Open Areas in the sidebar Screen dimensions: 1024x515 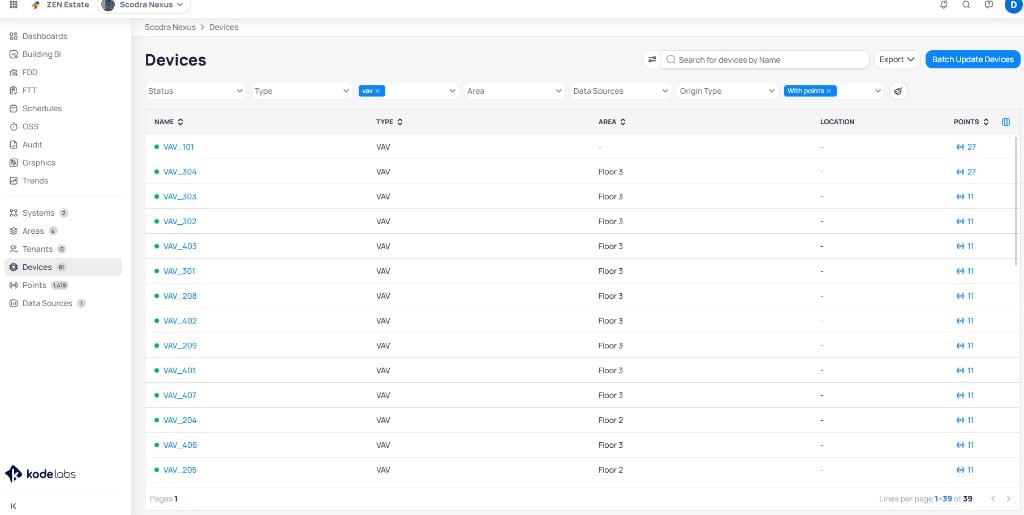[33, 231]
